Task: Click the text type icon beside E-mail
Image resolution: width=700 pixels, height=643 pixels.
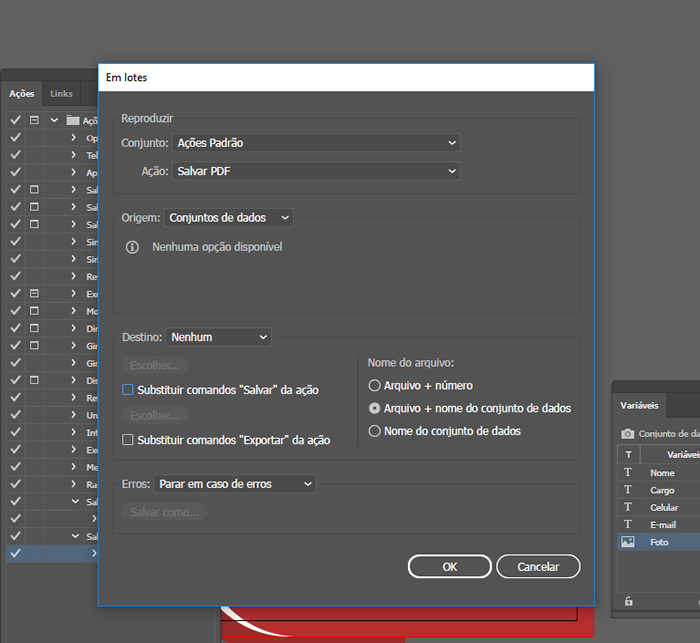Action: (x=628, y=525)
